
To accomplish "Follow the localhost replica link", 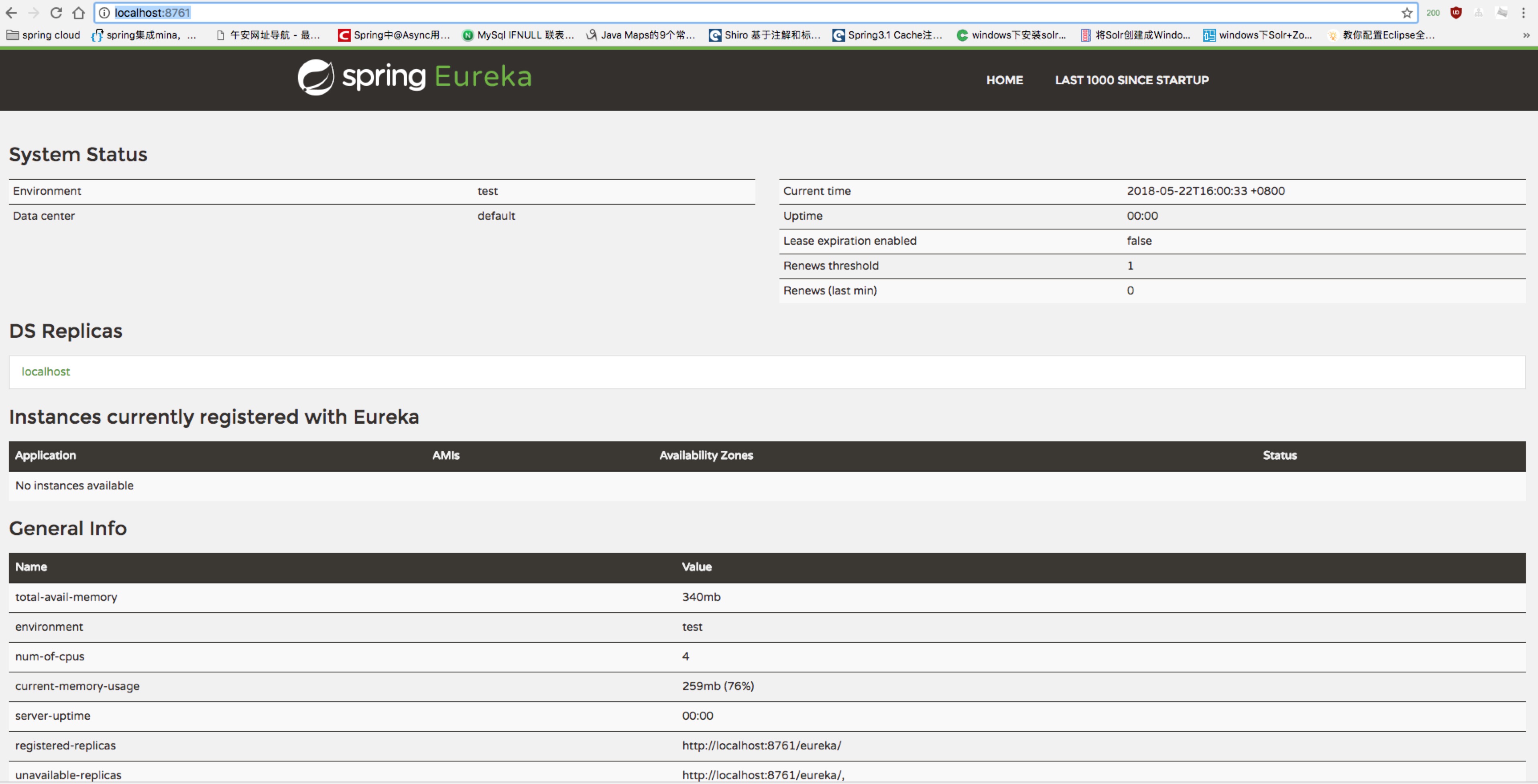I will (x=45, y=371).
